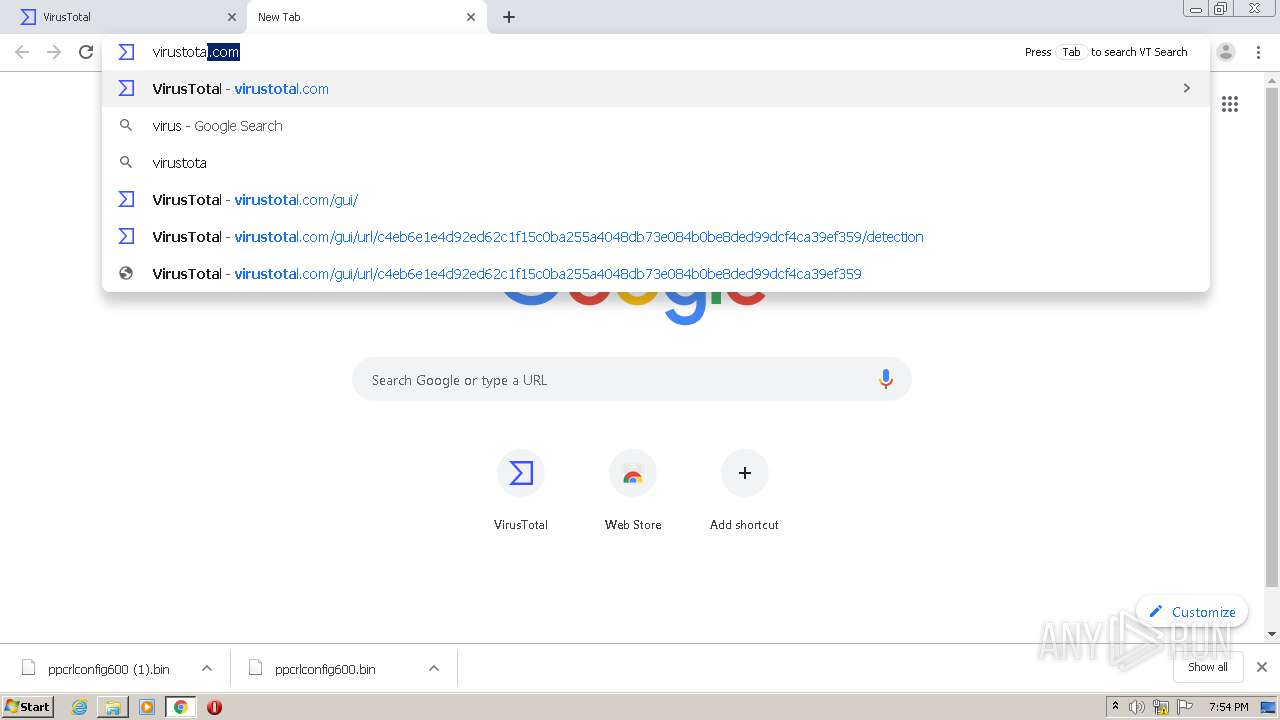The image size is (1280, 720).
Task: Show hidden system tray icons
Action: (x=1116, y=707)
